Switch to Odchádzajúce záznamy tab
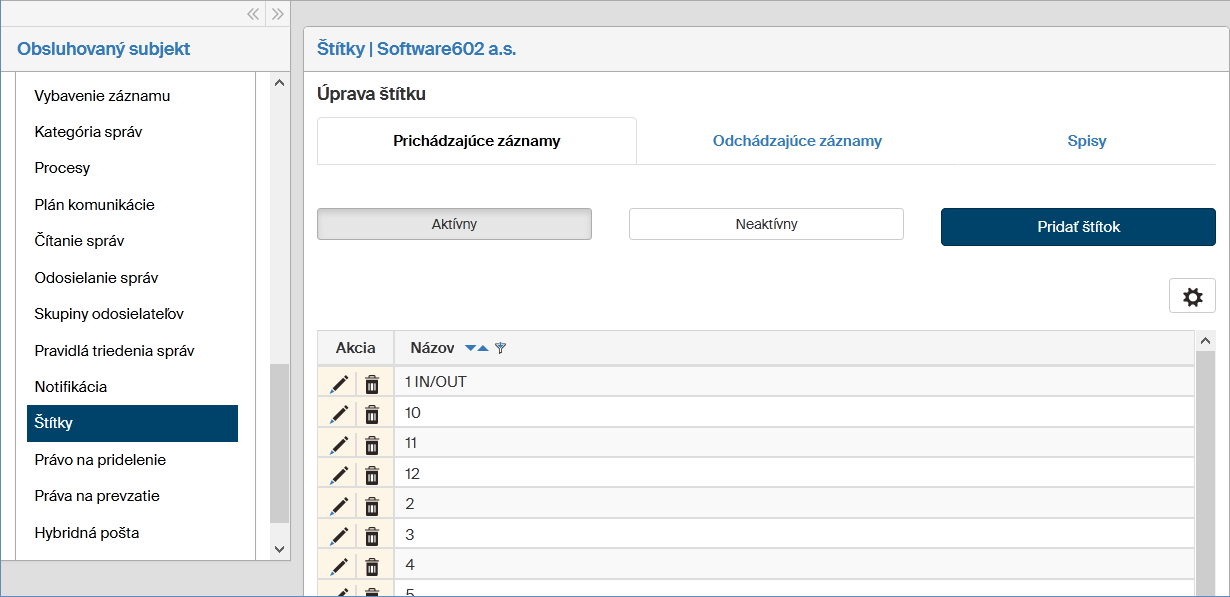1230x597 pixels. click(x=797, y=141)
